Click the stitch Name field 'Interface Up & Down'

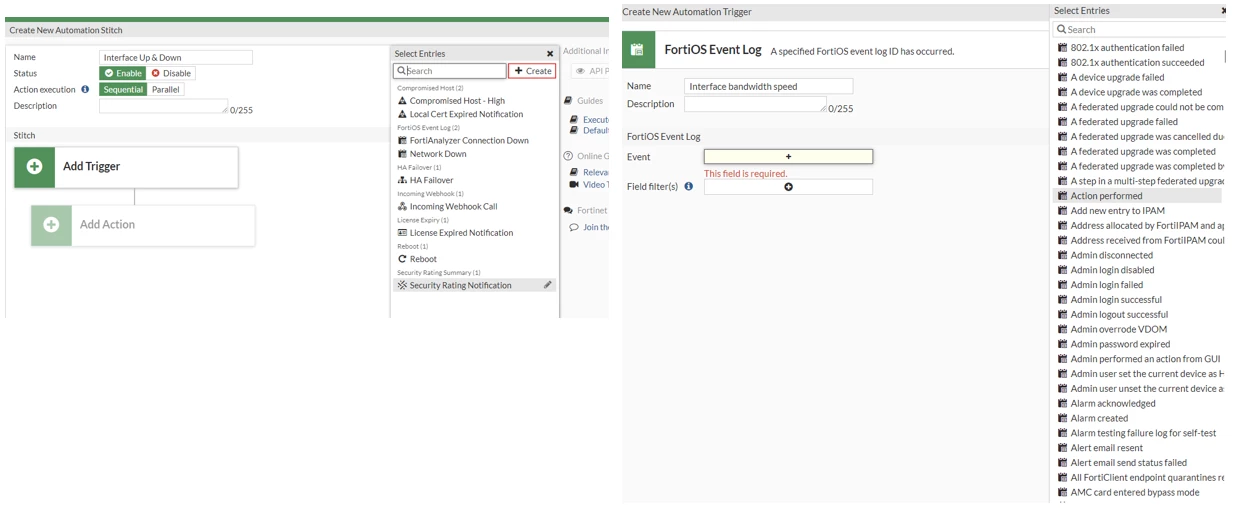[x=176, y=57]
